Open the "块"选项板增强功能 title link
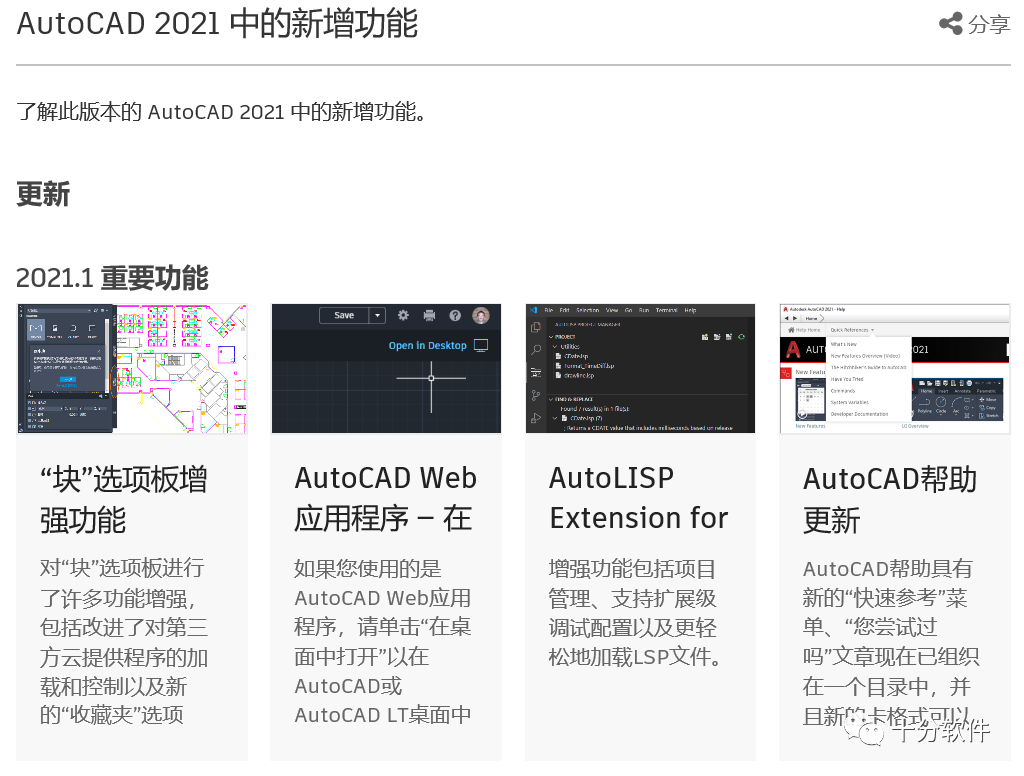This screenshot has height=776, width=1024. pyautogui.click(x=123, y=500)
